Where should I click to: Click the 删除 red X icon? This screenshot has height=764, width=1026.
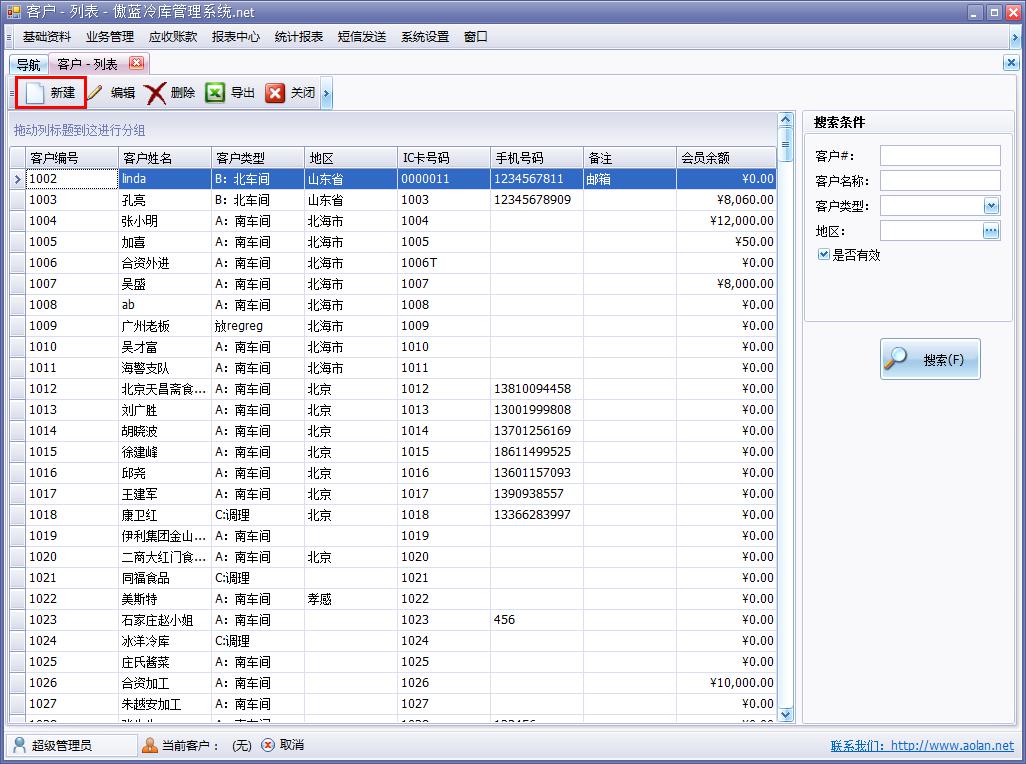tap(155, 93)
